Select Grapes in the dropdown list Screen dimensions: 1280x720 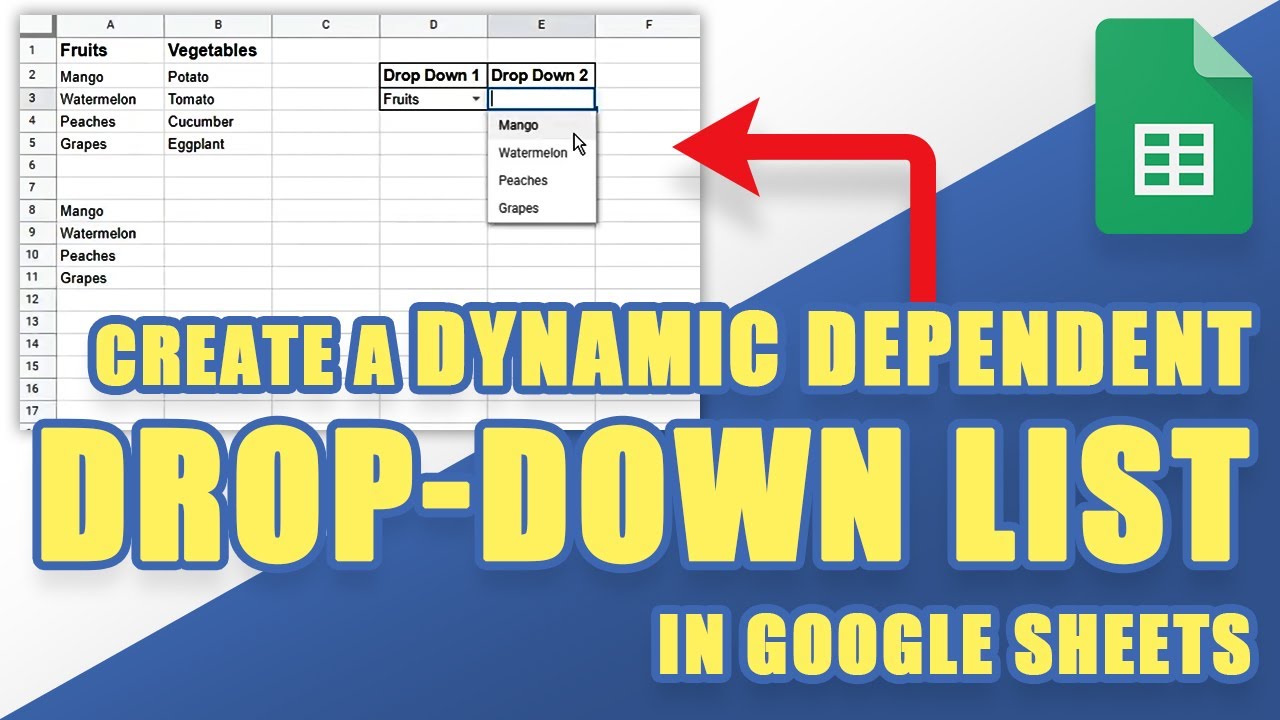click(542, 208)
